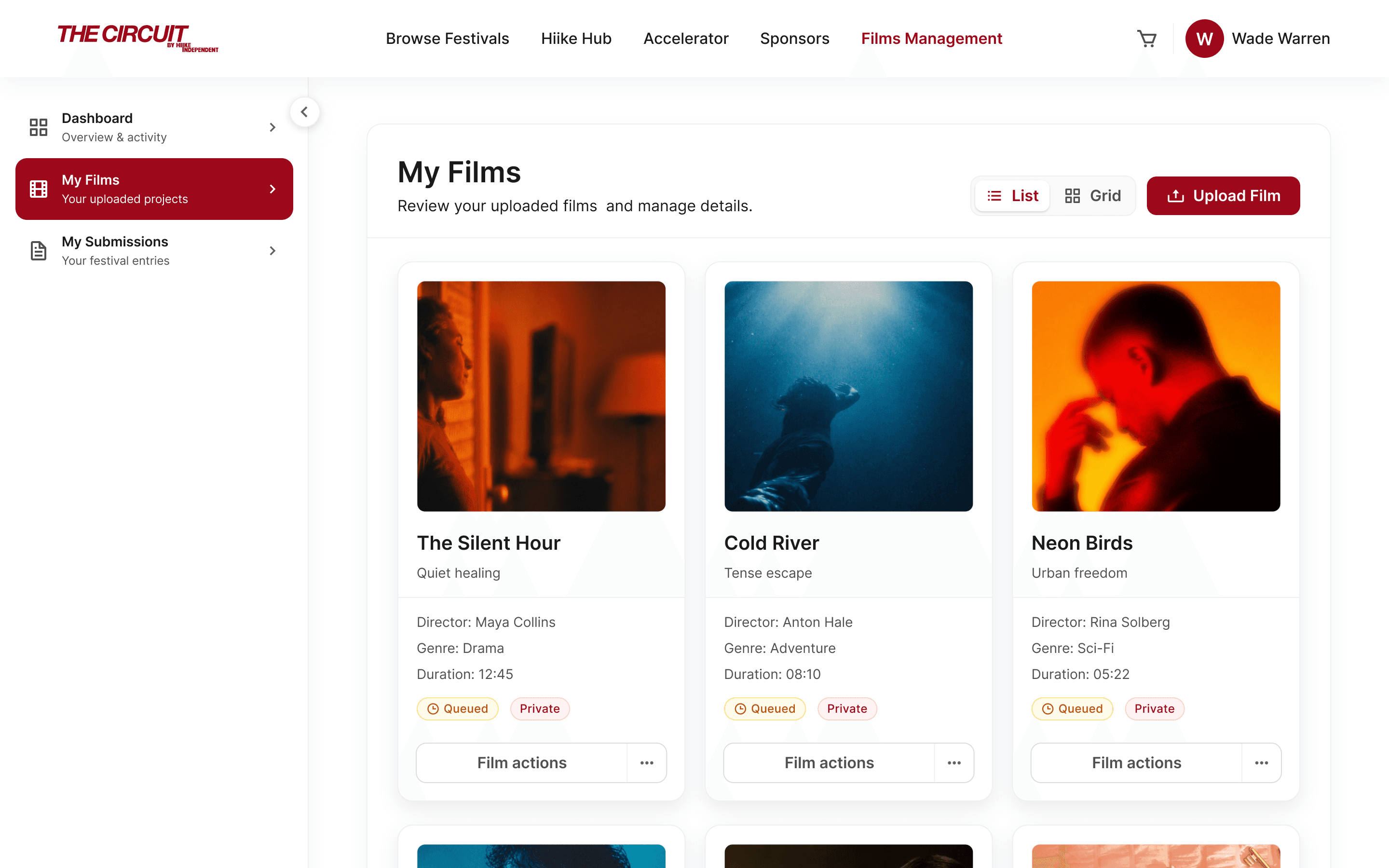Click 'Duration: 08:10' text
Viewport: 1389px width, 868px height.
point(772,674)
